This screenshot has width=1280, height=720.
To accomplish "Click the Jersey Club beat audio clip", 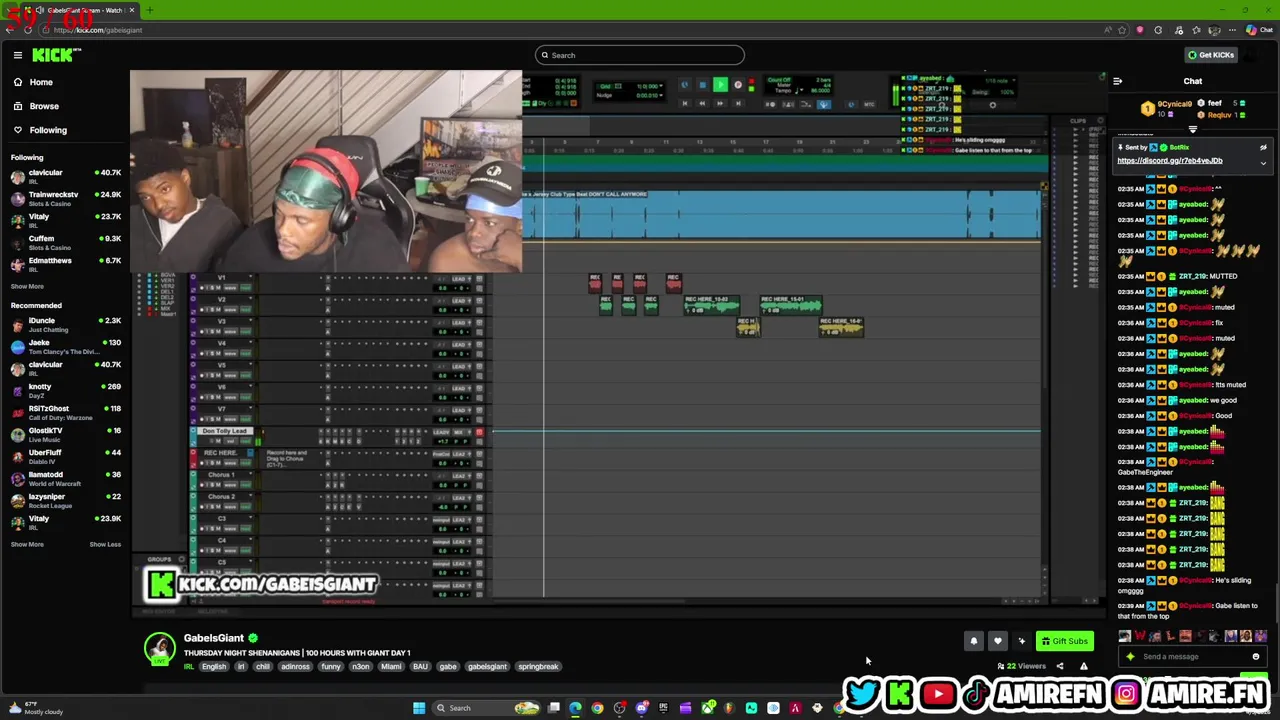I will click(782, 215).
